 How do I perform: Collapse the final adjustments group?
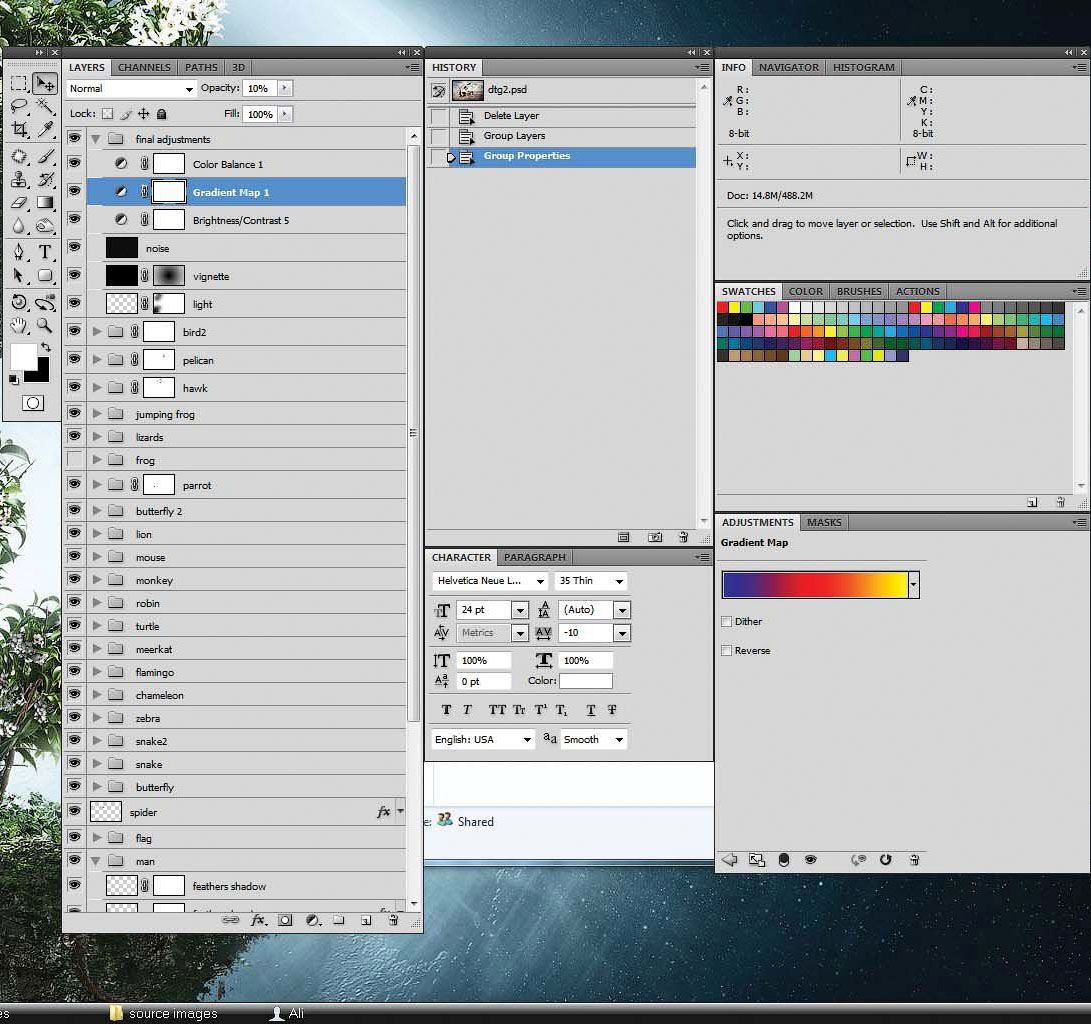click(x=95, y=139)
